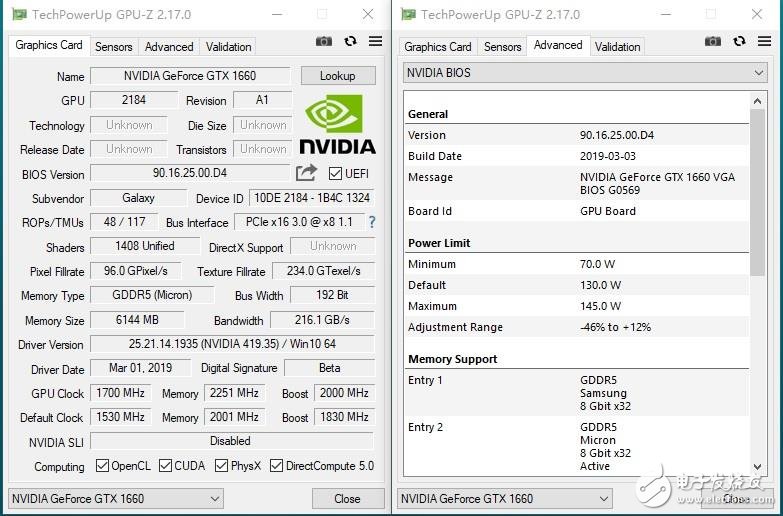Click GPU Clock value 1700 MHz
The width and height of the screenshot is (783, 516).
point(120,393)
